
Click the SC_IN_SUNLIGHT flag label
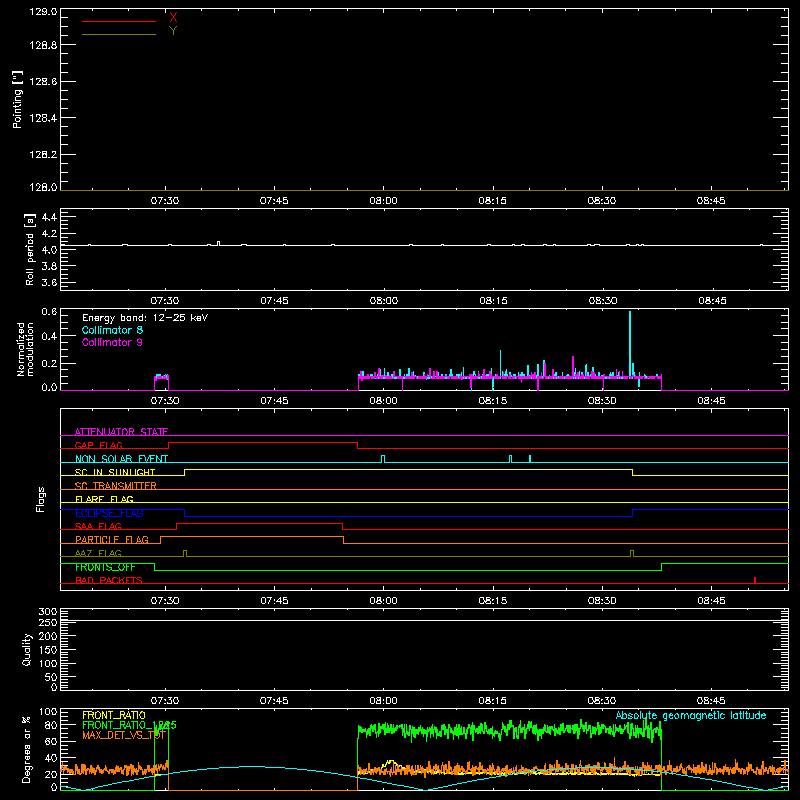coord(115,472)
